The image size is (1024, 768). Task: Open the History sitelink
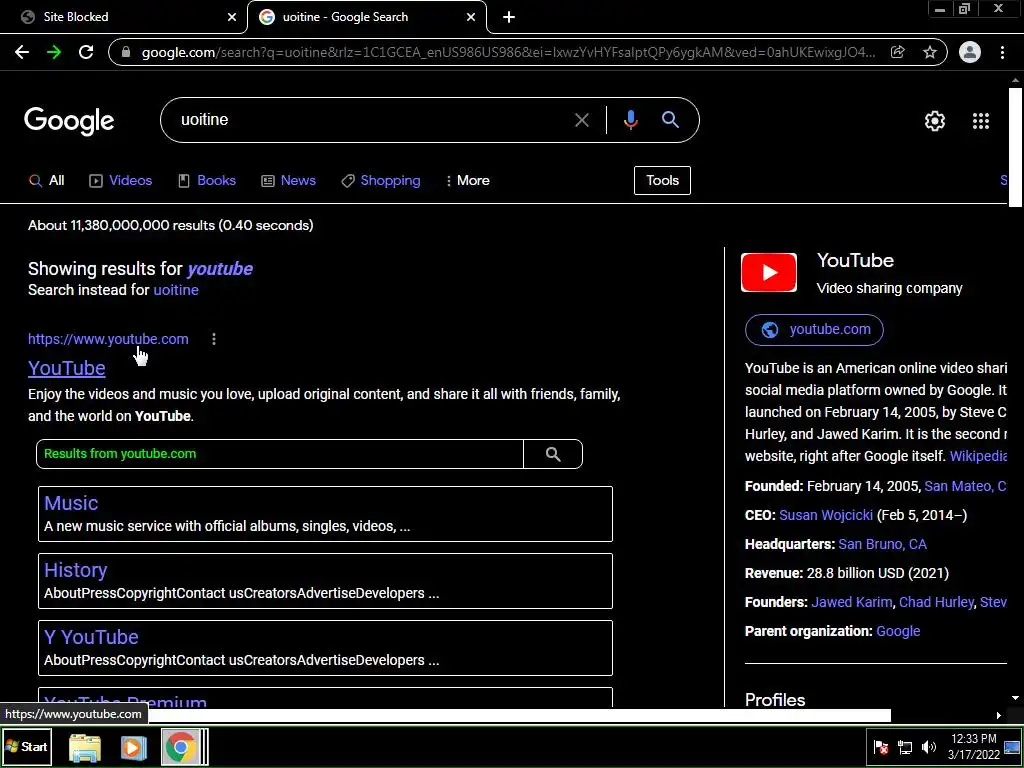[x=76, y=571]
